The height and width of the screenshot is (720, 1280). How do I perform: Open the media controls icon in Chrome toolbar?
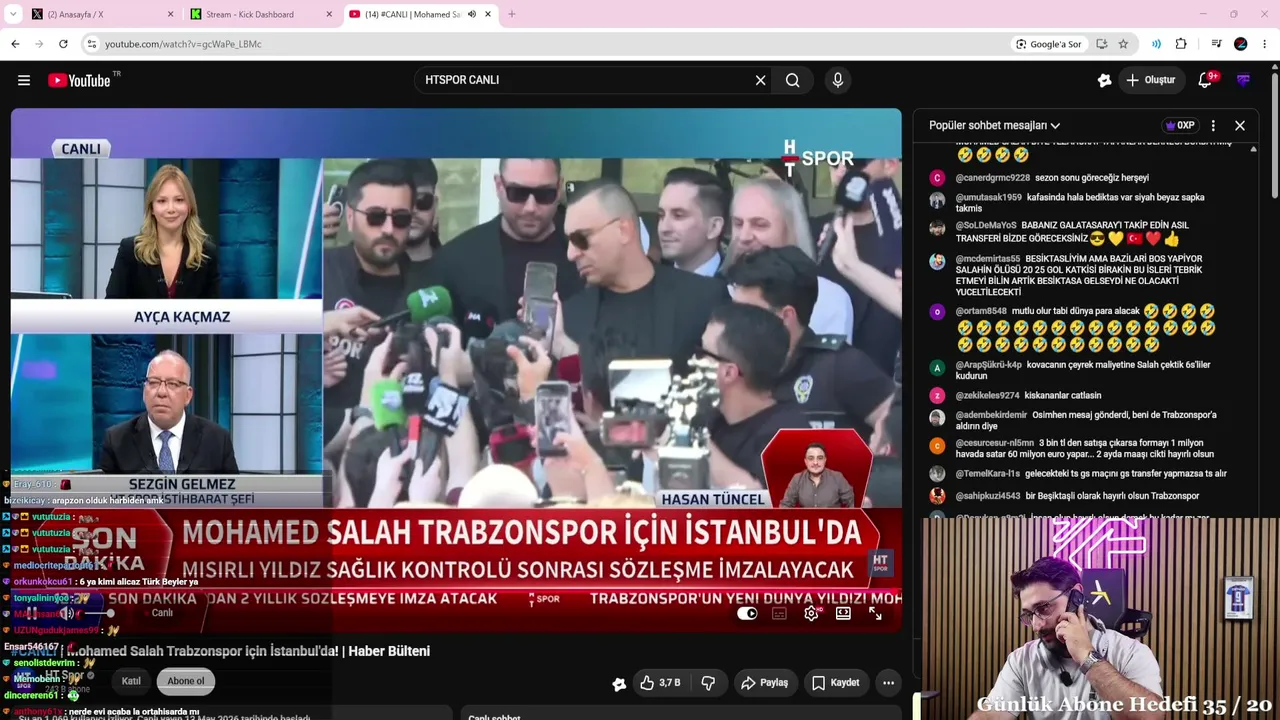point(1216,44)
